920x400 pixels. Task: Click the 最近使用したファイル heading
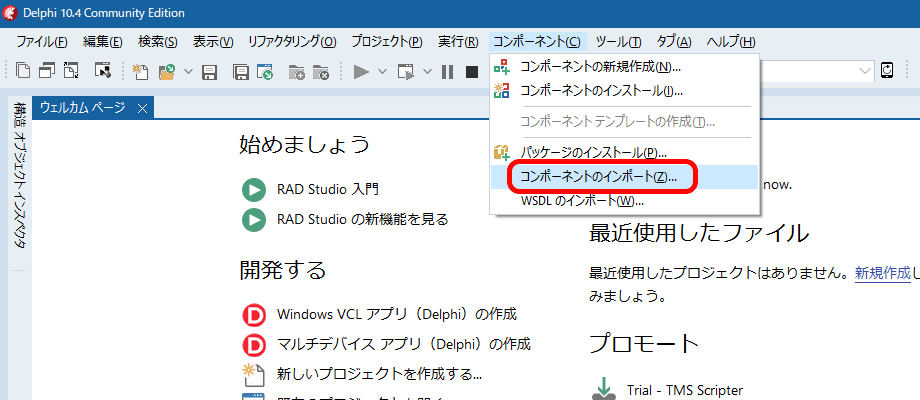pos(699,233)
